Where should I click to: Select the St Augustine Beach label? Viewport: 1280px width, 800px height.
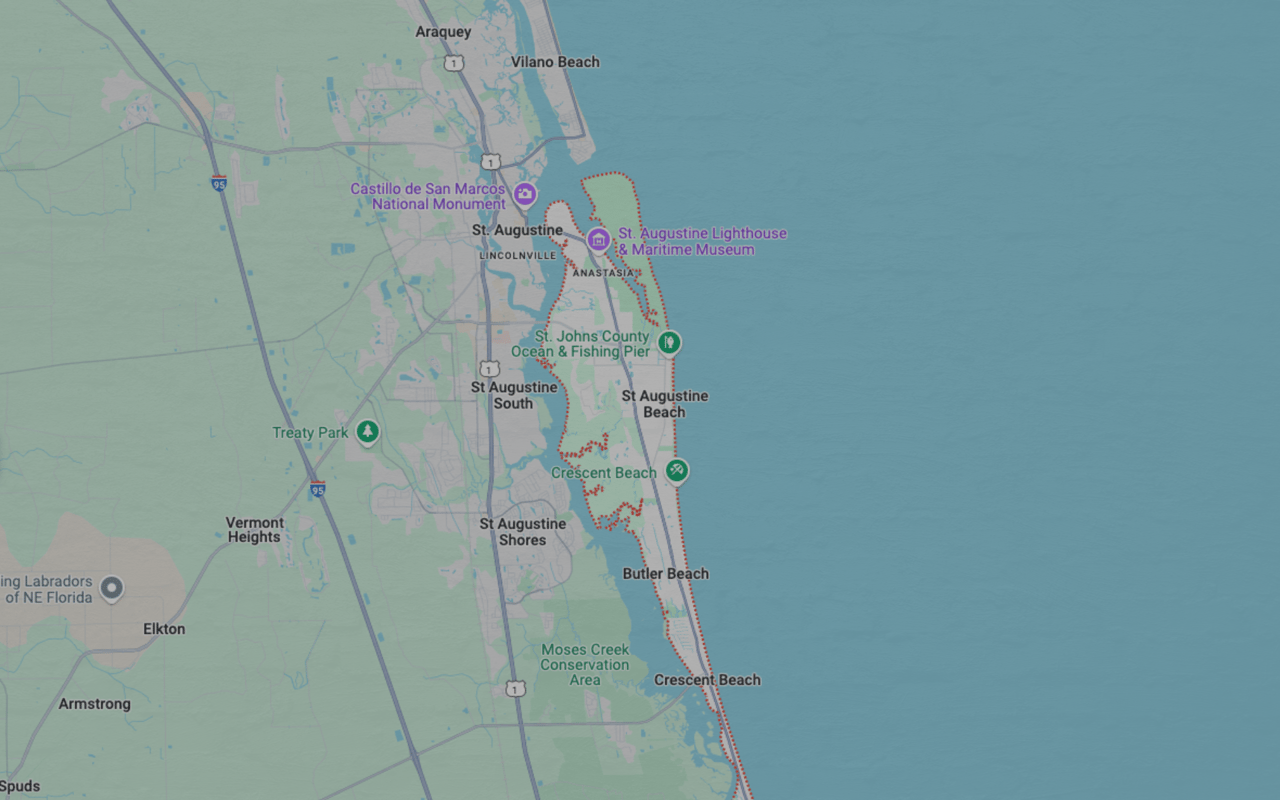(x=665, y=404)
